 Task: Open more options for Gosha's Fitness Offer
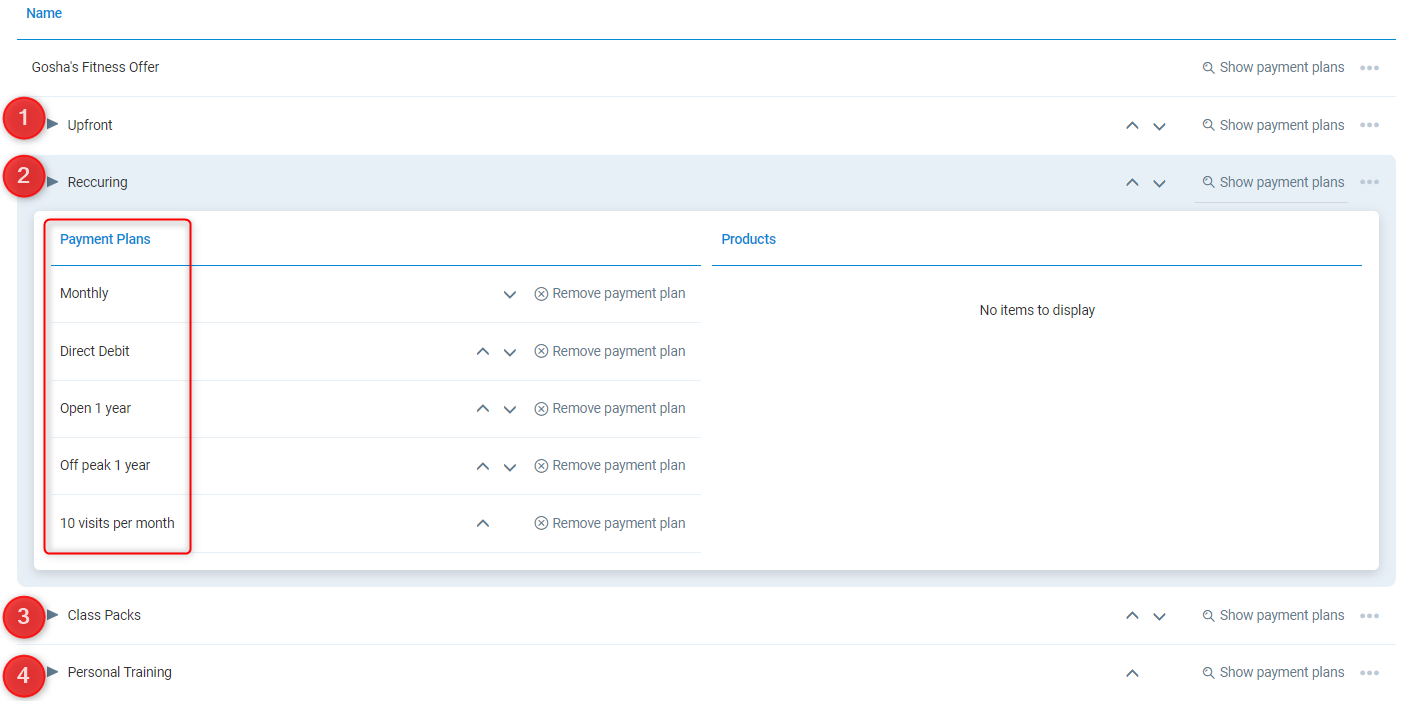1369,68
